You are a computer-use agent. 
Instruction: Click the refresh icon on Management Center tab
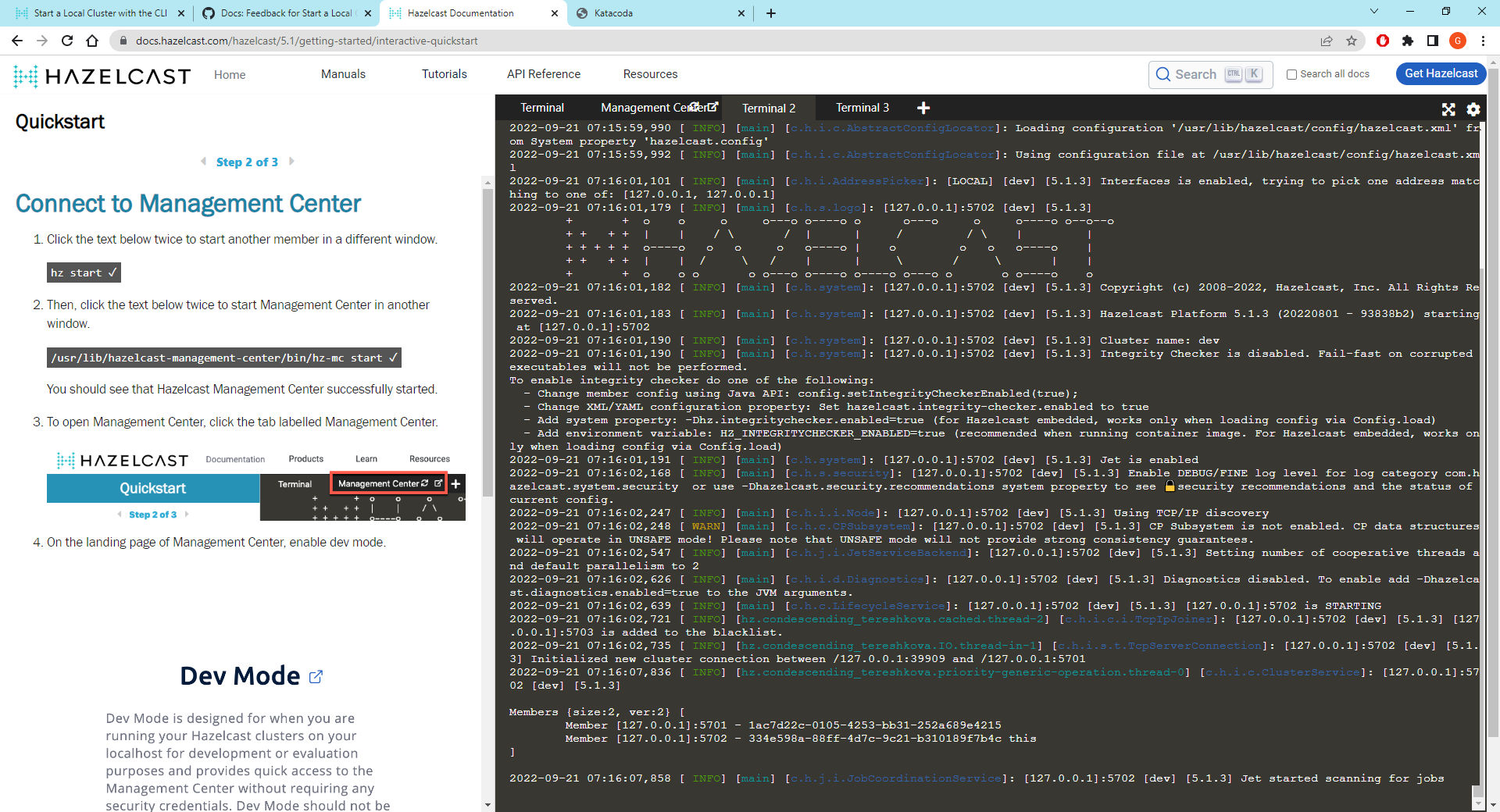695,107
